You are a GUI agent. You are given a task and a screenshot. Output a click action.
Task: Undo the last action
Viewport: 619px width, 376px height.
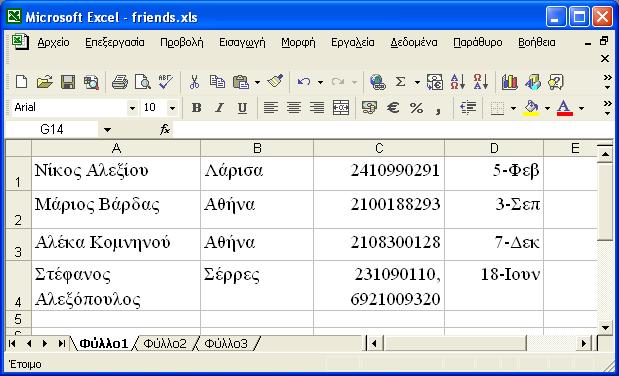[304, 82]
